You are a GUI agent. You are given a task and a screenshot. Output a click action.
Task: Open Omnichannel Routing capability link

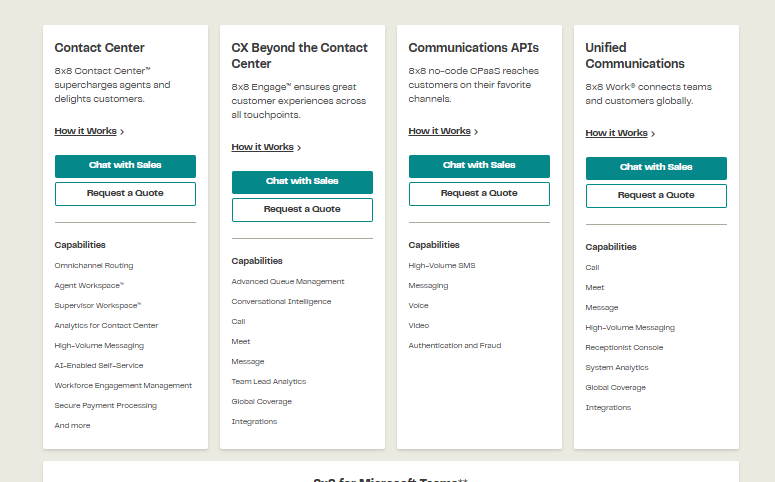pyautogui.click(x=94, y=266)
